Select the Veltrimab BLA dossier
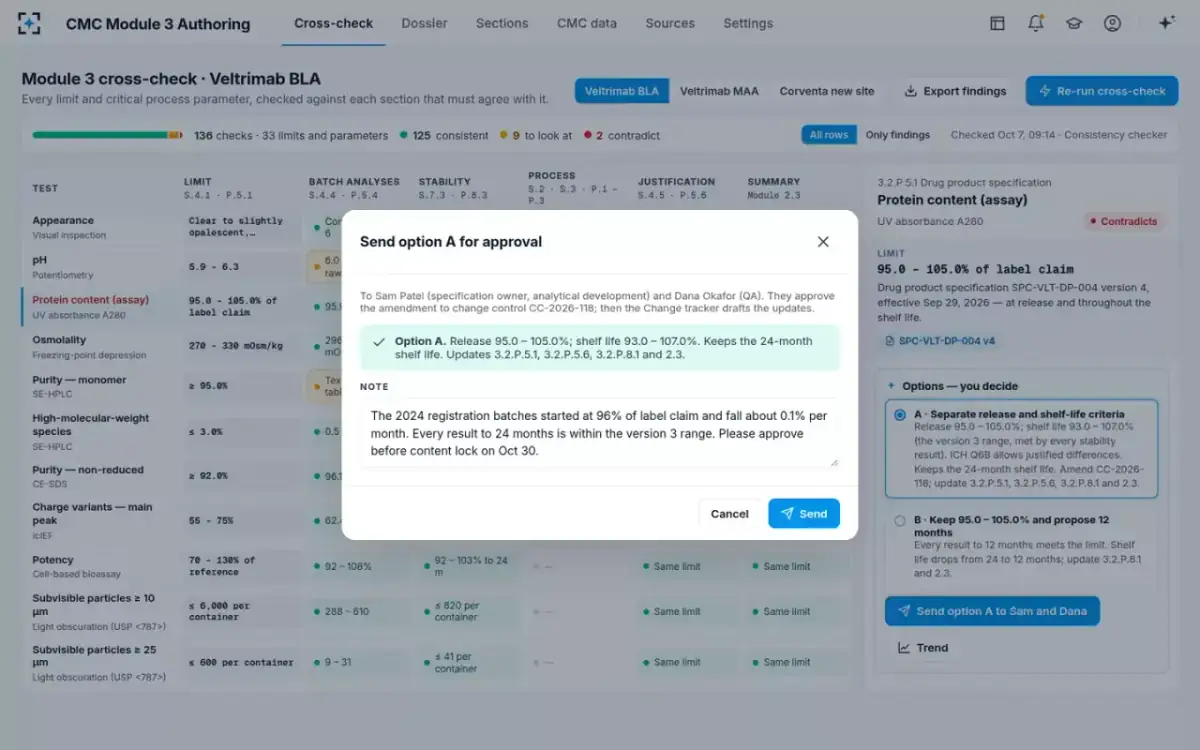This screenshot has width=1200, height=750. pyautogui.click(x=622, y=91)
